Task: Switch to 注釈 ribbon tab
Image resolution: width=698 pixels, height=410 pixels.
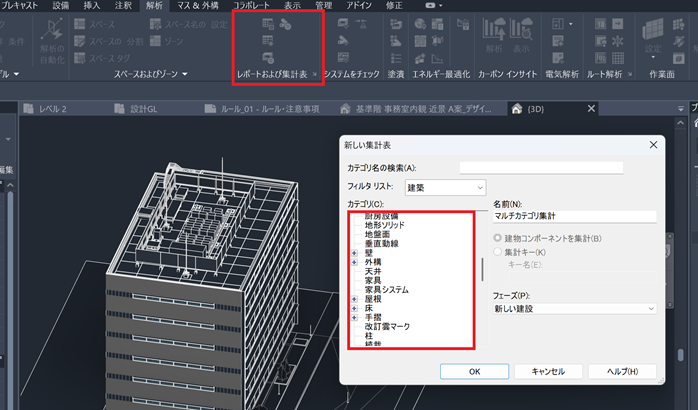Action: [x=123, y=5]
